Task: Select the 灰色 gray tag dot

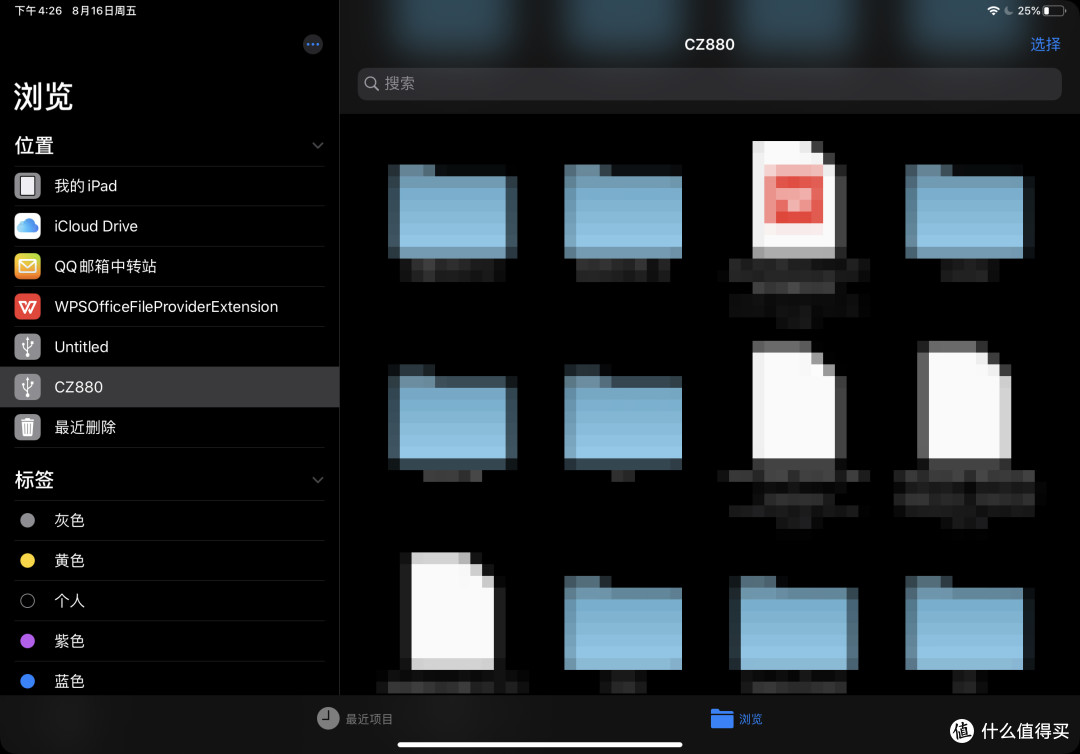Action: (x=28, y=520)
